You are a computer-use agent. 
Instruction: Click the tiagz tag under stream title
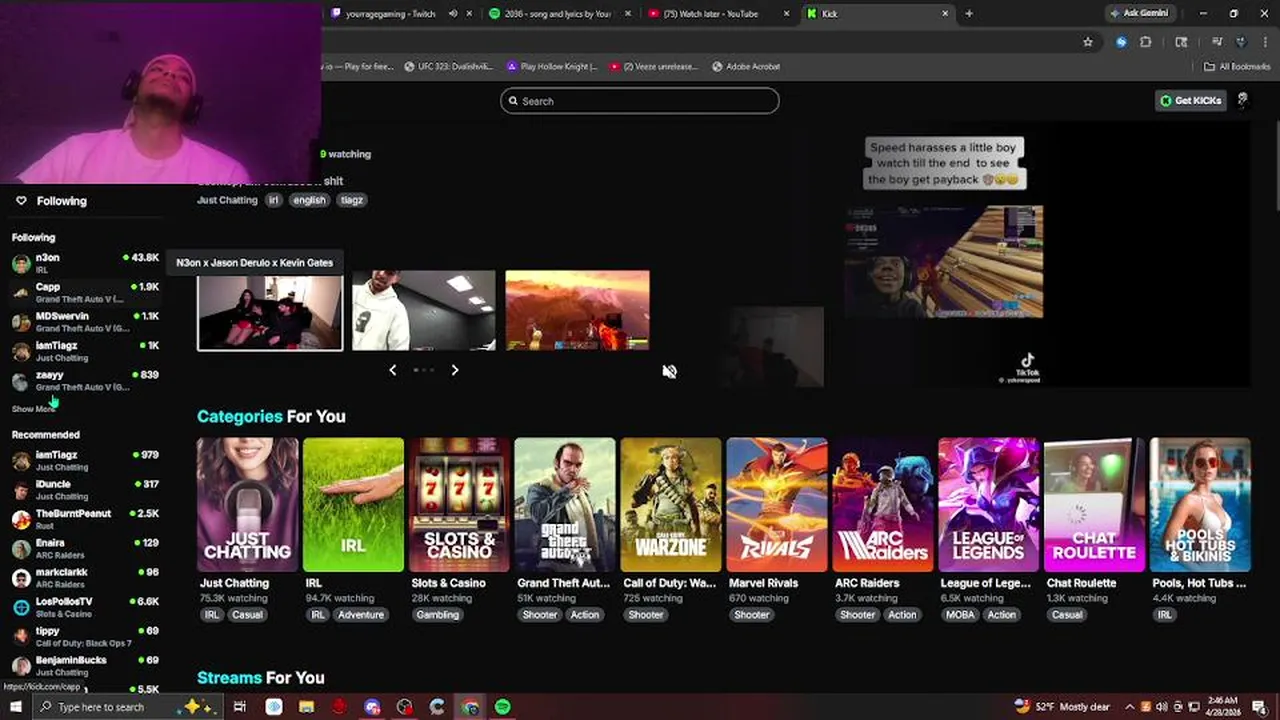click(x=351, y=200)
